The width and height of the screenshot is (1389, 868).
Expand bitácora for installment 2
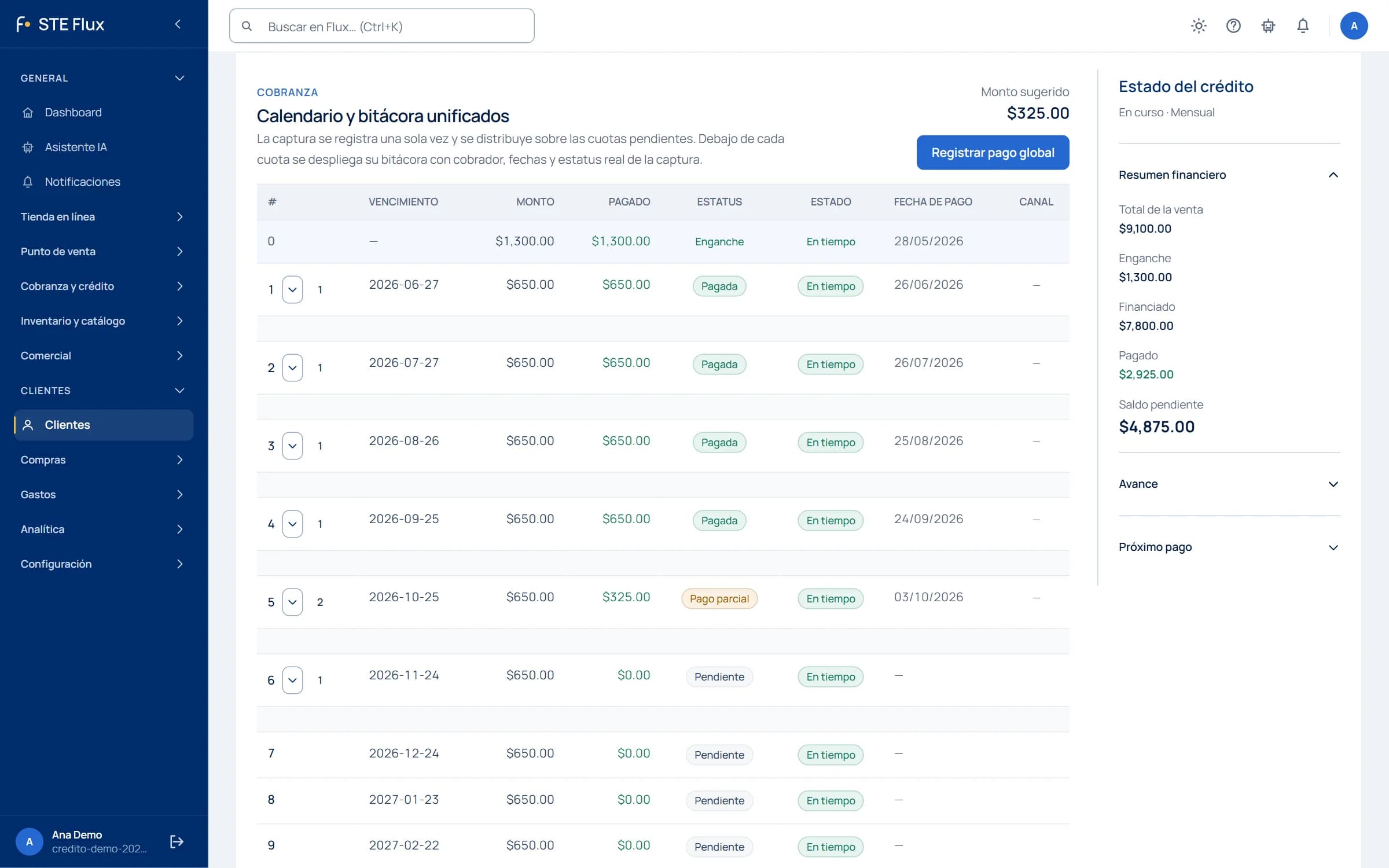click(x=292, y=367)
